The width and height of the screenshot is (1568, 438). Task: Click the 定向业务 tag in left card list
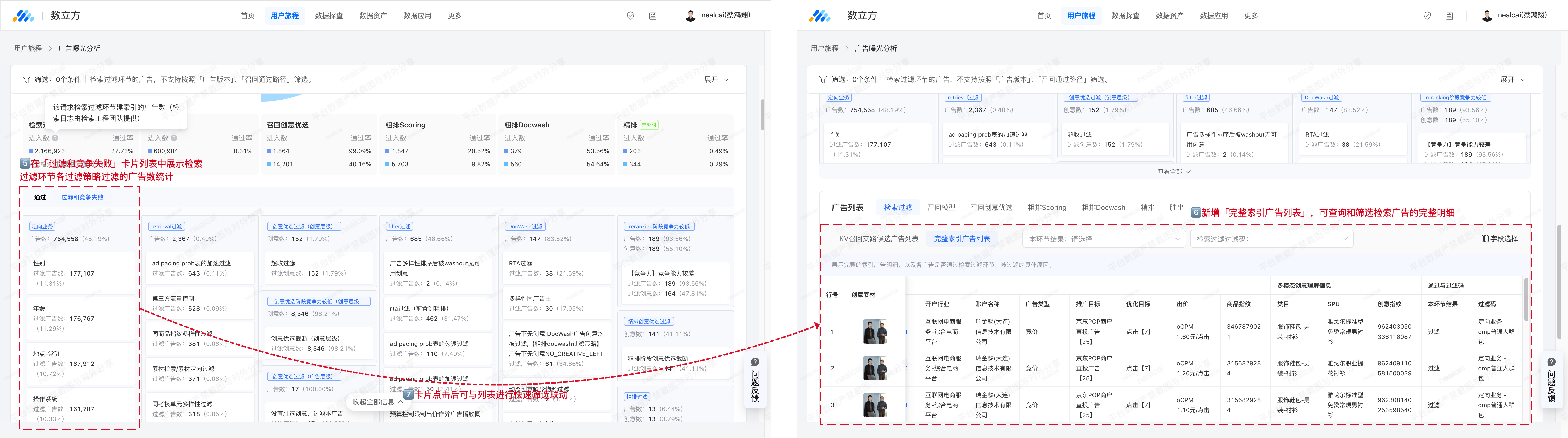coord(43,226)
